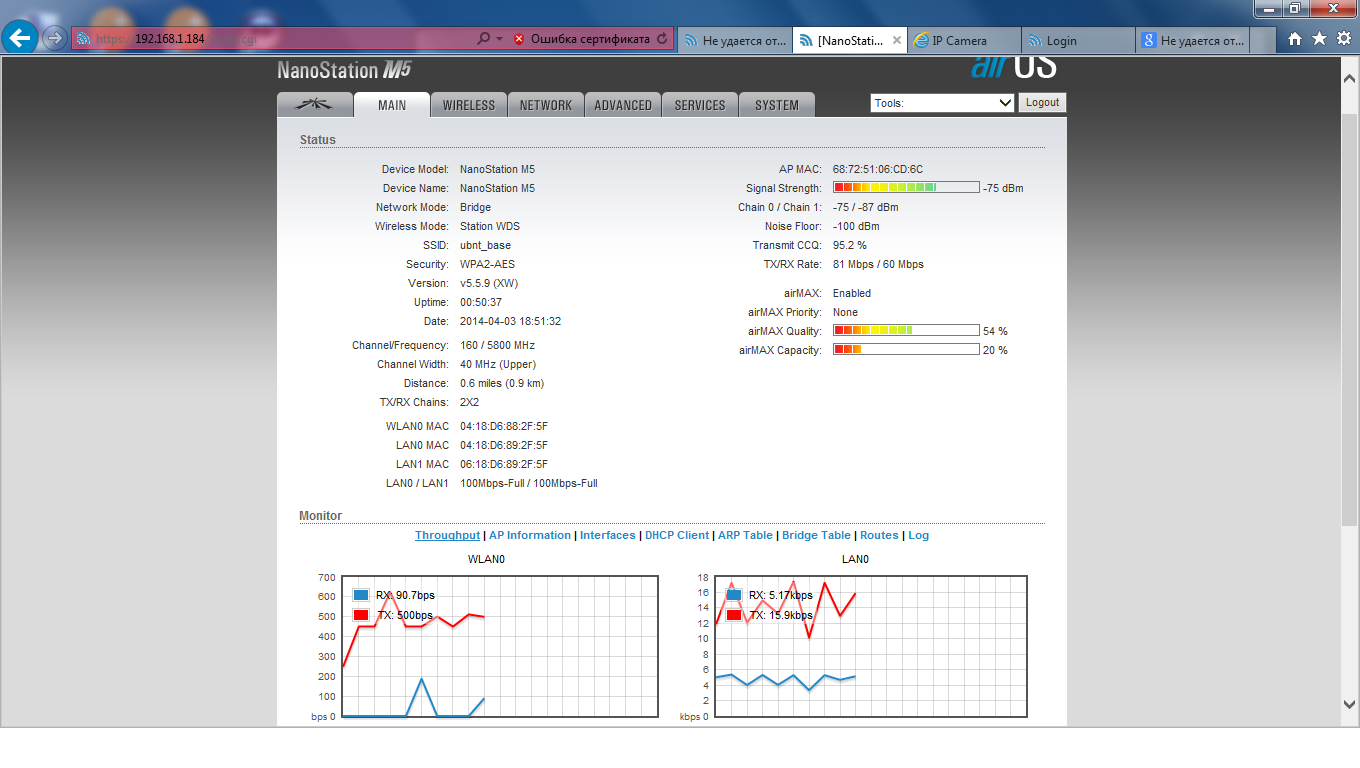Click the browser Home icon
This screenshot has height=768, width=1360.
point(1295,39)
